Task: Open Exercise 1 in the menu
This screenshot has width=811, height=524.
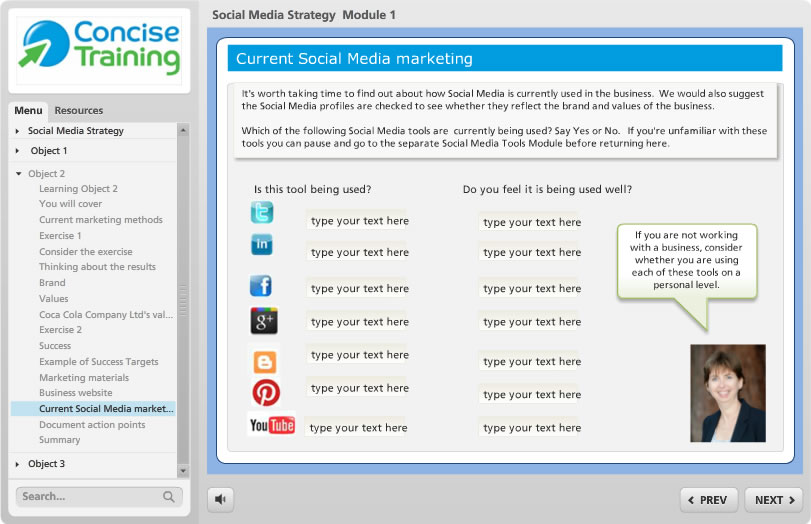Action: 60,236
